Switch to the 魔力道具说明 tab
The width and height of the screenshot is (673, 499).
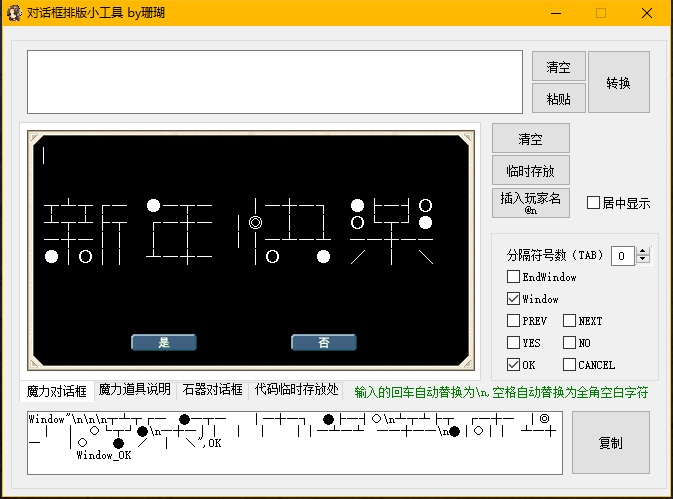coord(135,390)
